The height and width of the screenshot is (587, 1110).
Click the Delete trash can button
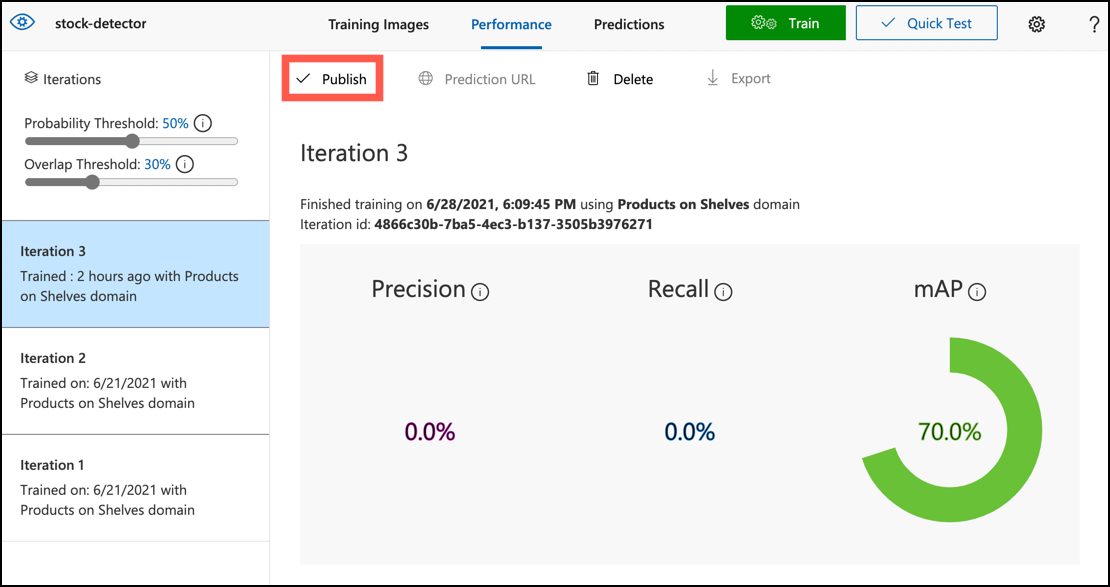click(619, 79)
